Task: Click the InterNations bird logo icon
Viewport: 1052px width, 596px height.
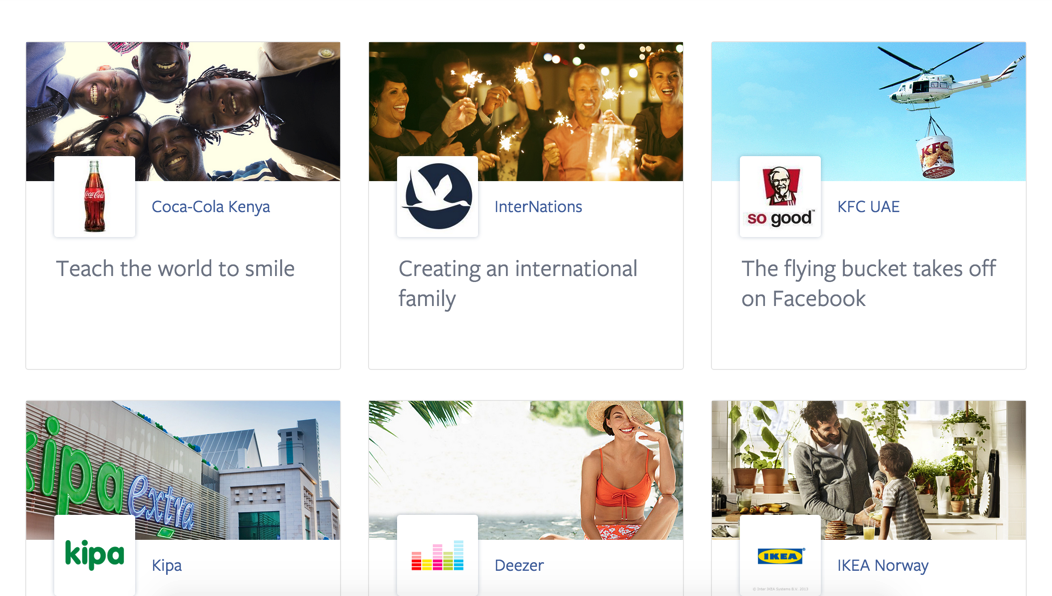Action: pos(437,197)
